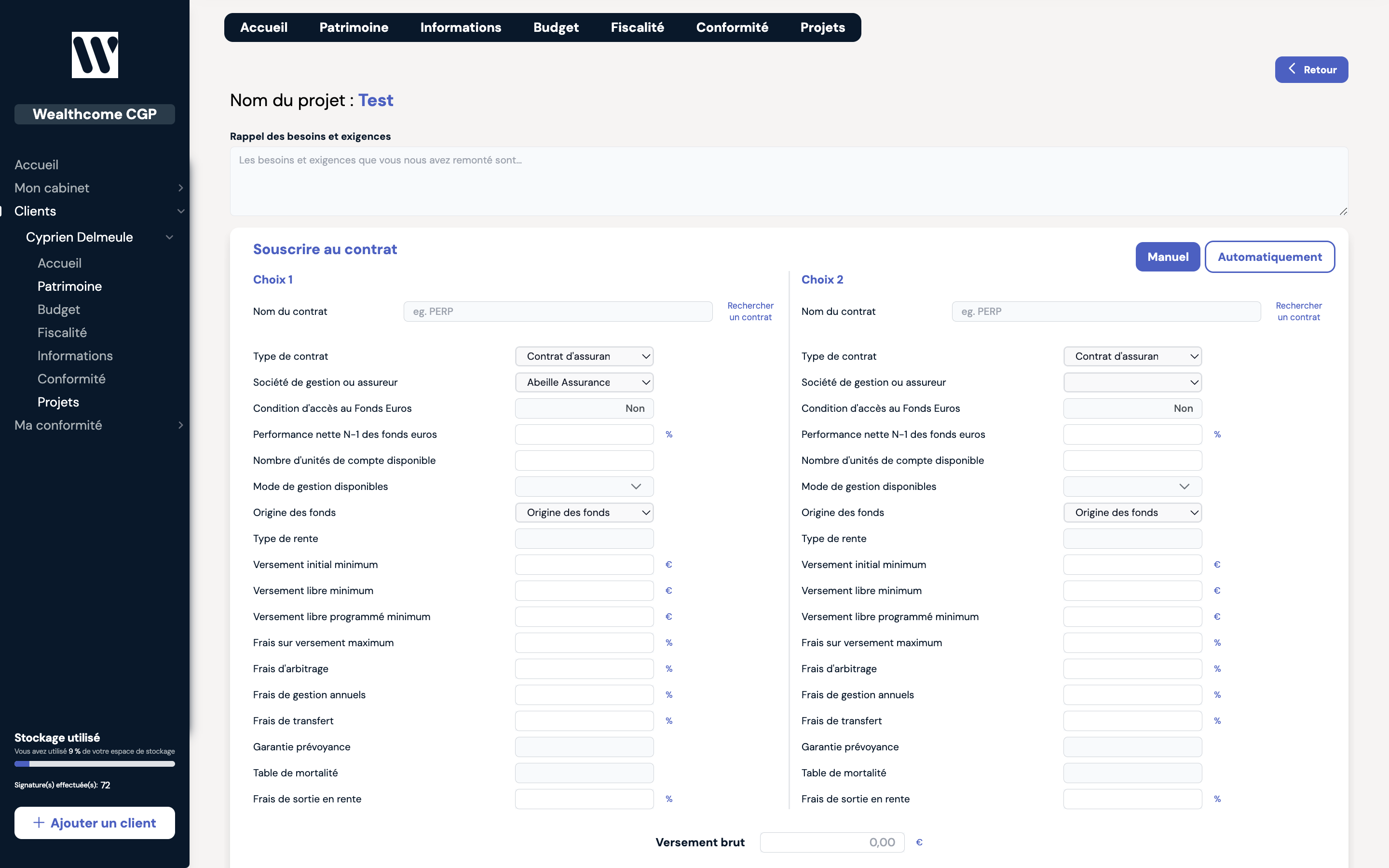Focus Choix 1 Frais sur versement maximum field
Screen dimensions: 1389x868
point(585,642)
